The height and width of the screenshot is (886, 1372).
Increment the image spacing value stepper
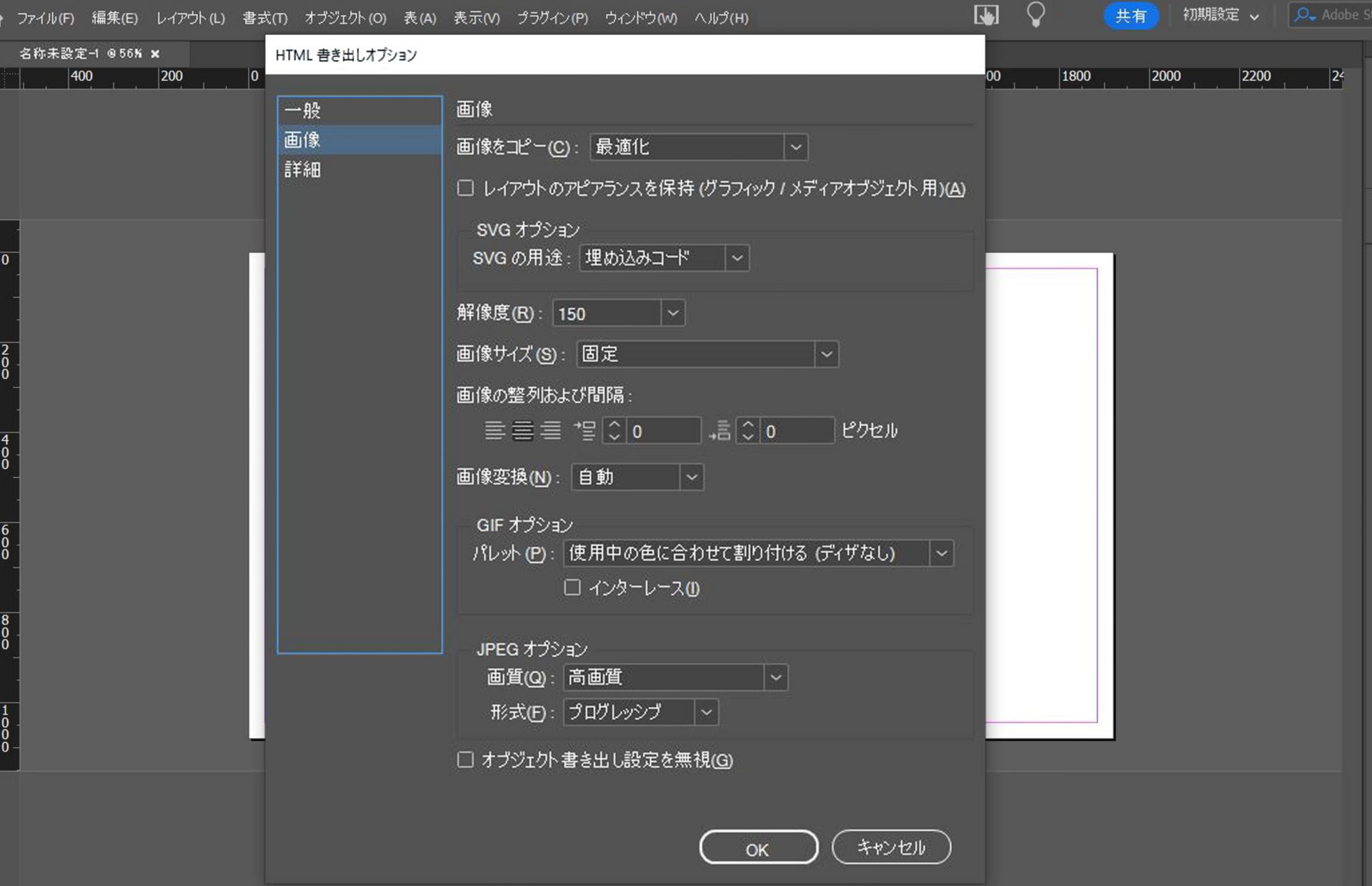(613, 425)
